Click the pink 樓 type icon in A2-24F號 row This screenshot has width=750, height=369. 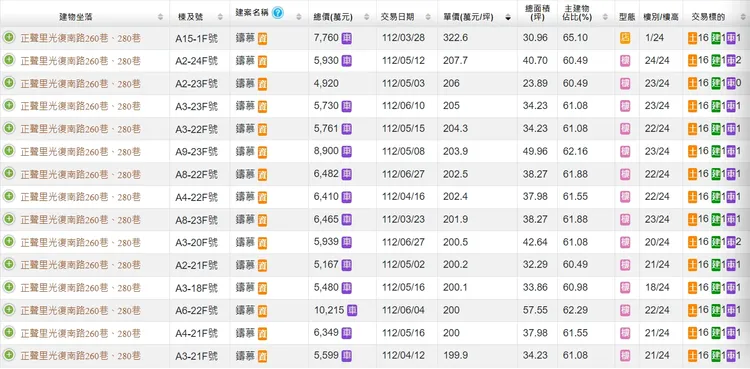(625, 60)
